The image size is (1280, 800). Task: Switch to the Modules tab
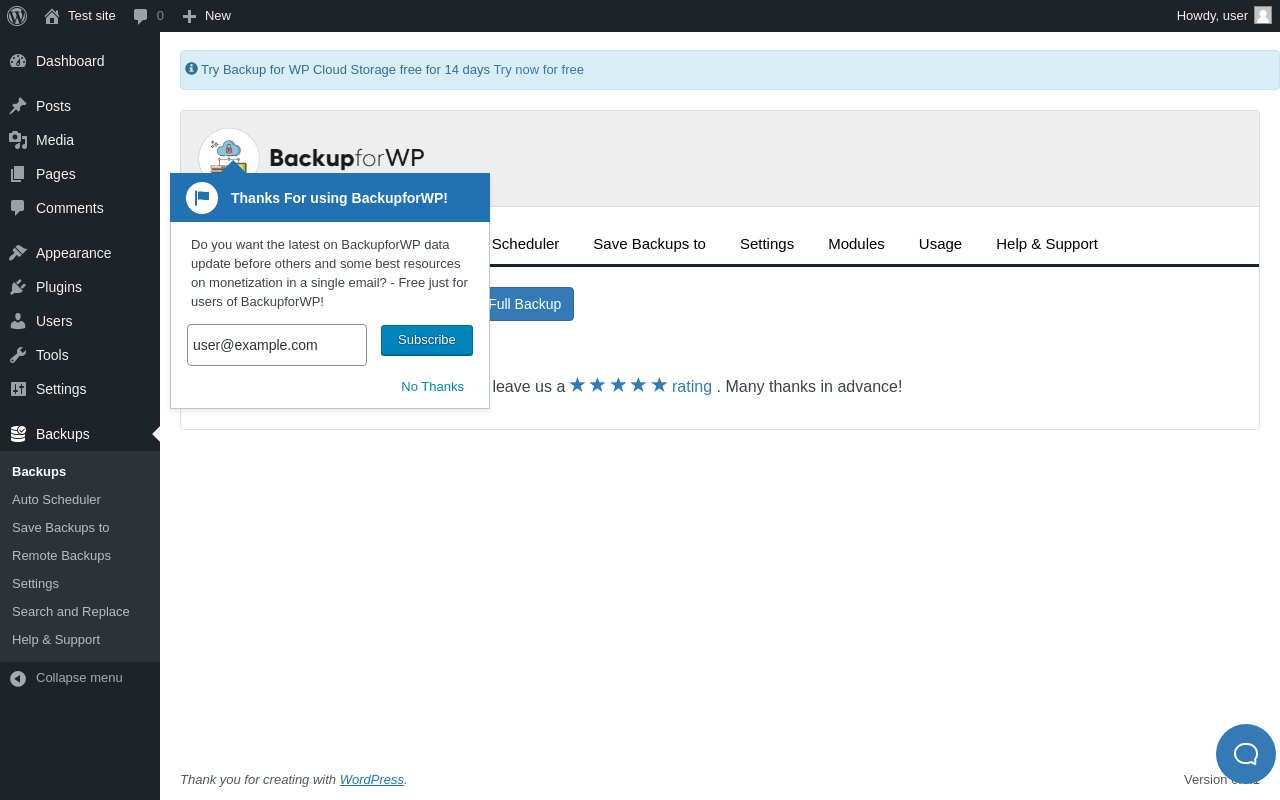click(x=856, y=243)
